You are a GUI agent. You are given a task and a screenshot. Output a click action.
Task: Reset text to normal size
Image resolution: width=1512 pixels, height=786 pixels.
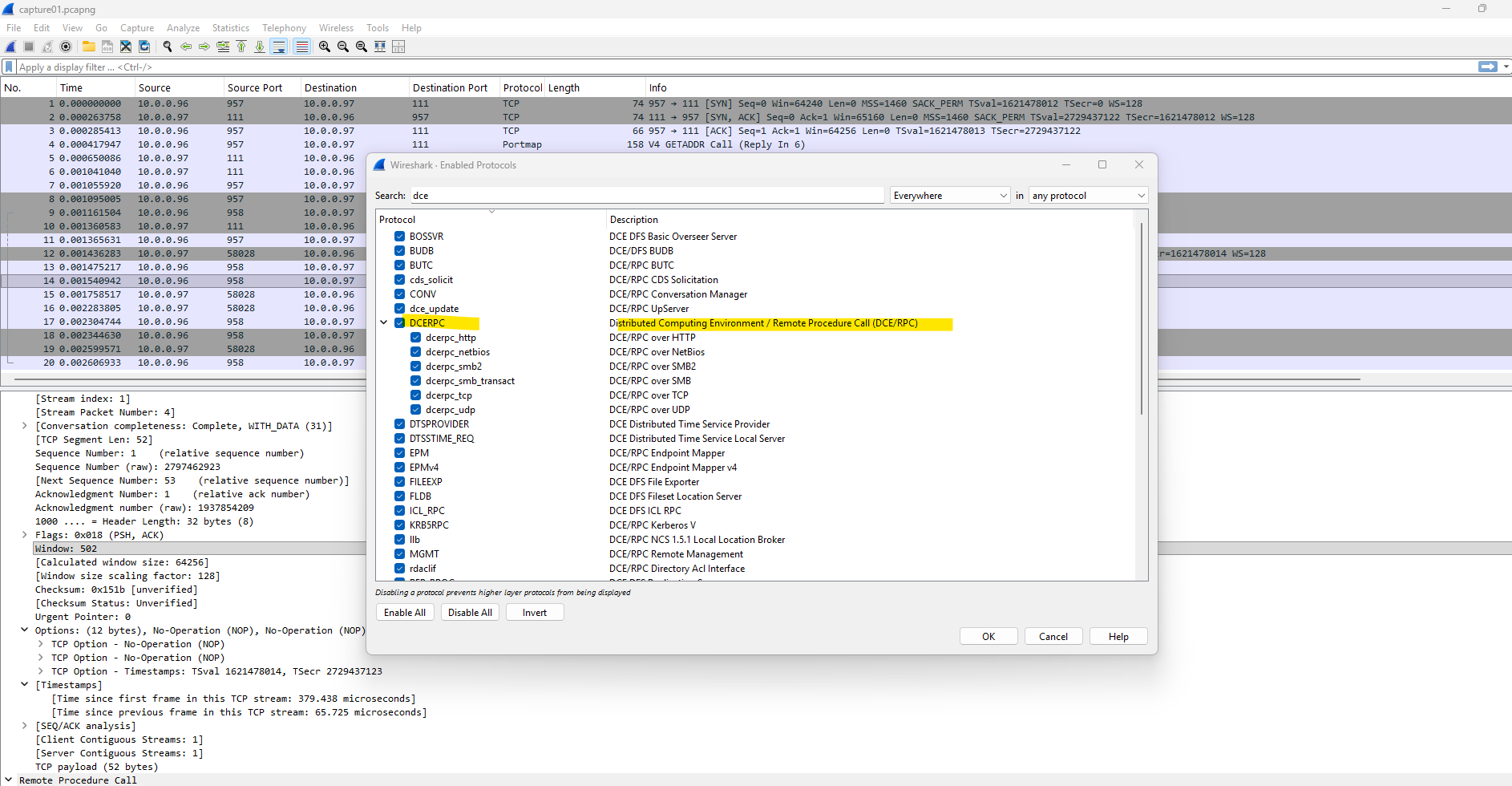click(x=362, y=47)
